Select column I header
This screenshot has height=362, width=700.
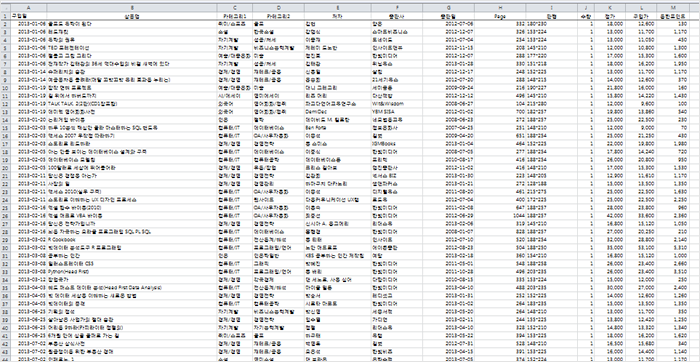[x=551, y=8]
